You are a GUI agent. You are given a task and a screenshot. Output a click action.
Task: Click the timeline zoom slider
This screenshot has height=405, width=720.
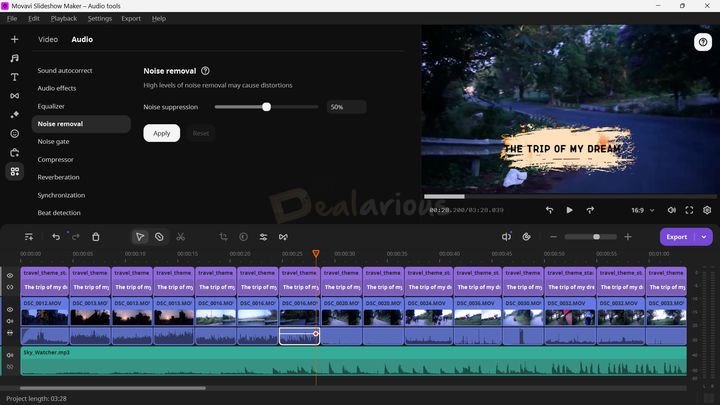(x=591, y=237)
